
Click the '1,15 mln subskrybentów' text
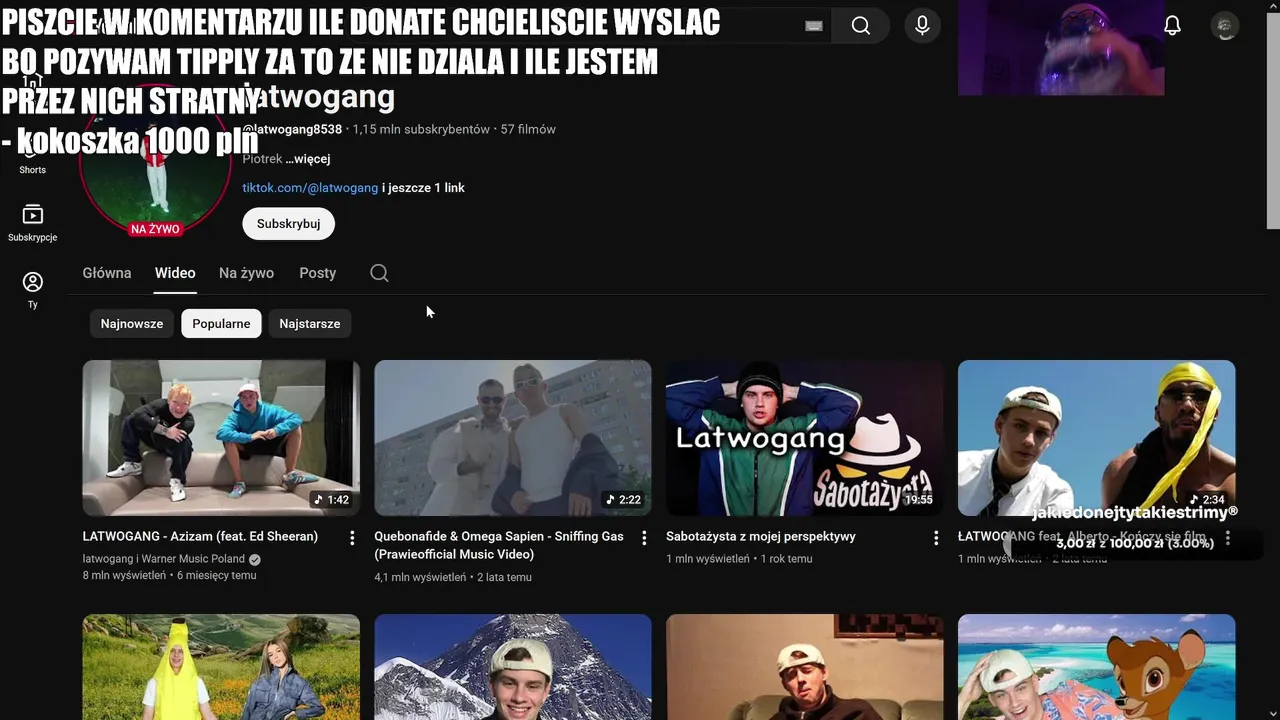pos(421,130)
